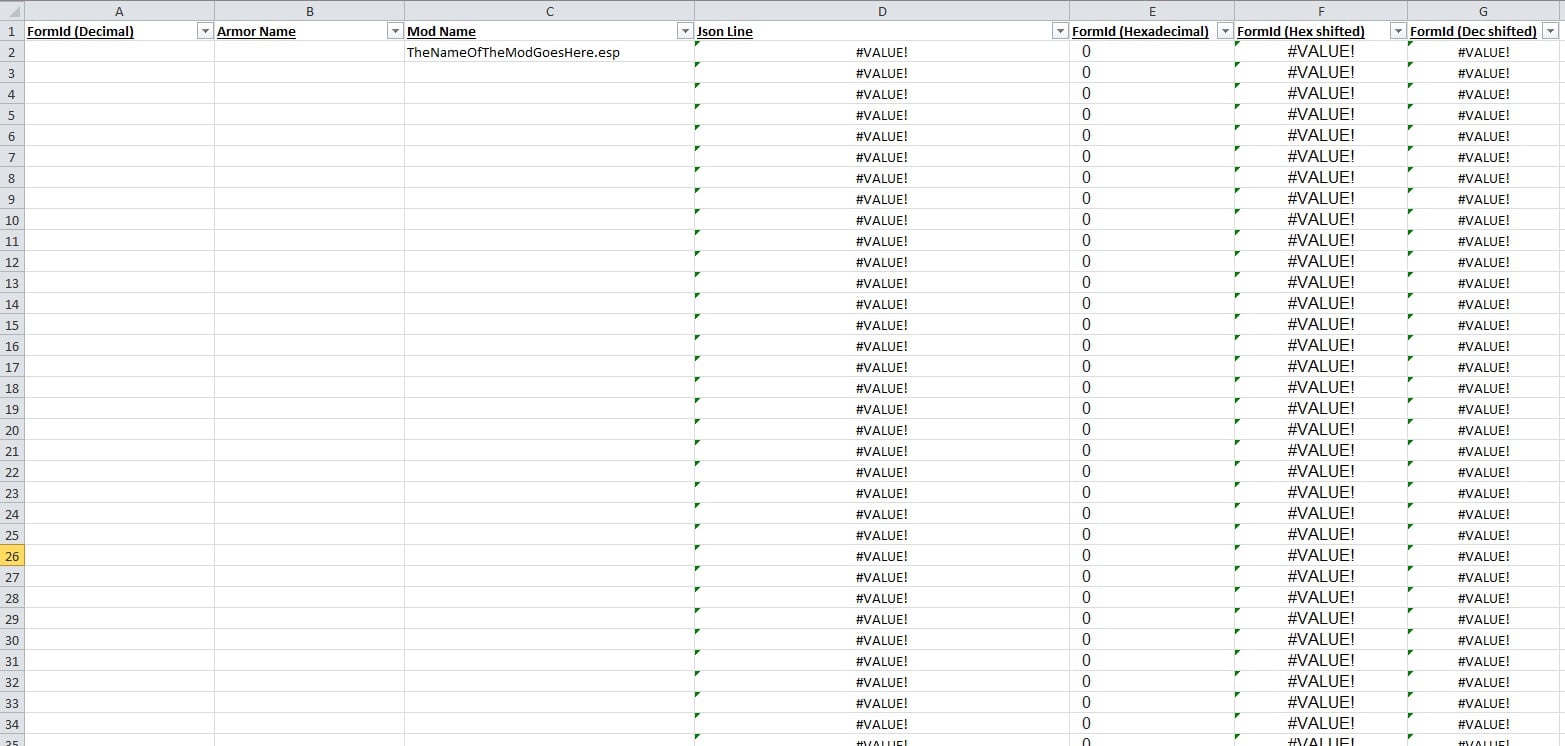The height and width of the screenshot is (746, 1565).
Task: Select column G header
Action: (x=1483, y=10)
